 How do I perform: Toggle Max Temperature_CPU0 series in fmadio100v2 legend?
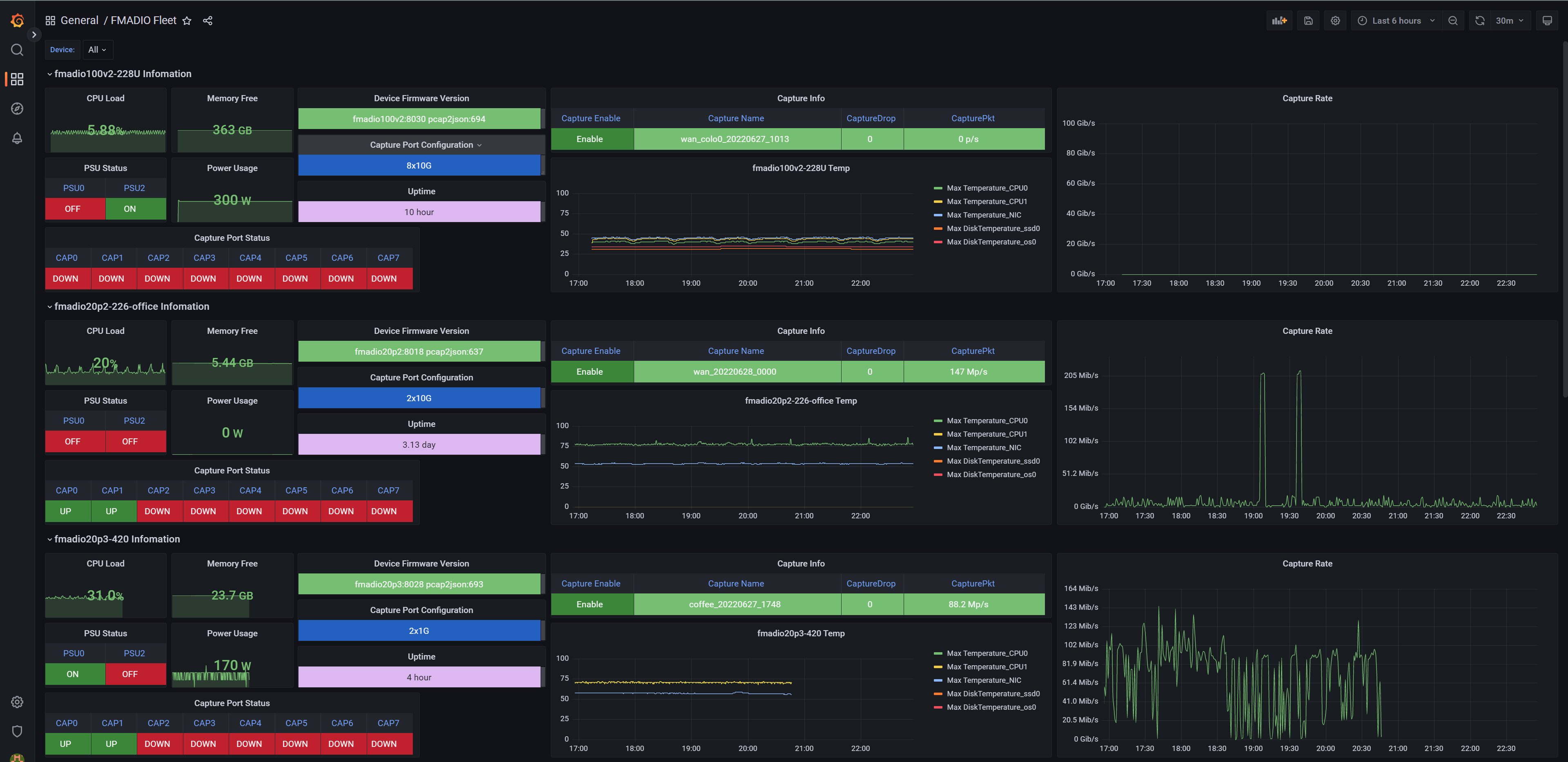pos(986,188)
